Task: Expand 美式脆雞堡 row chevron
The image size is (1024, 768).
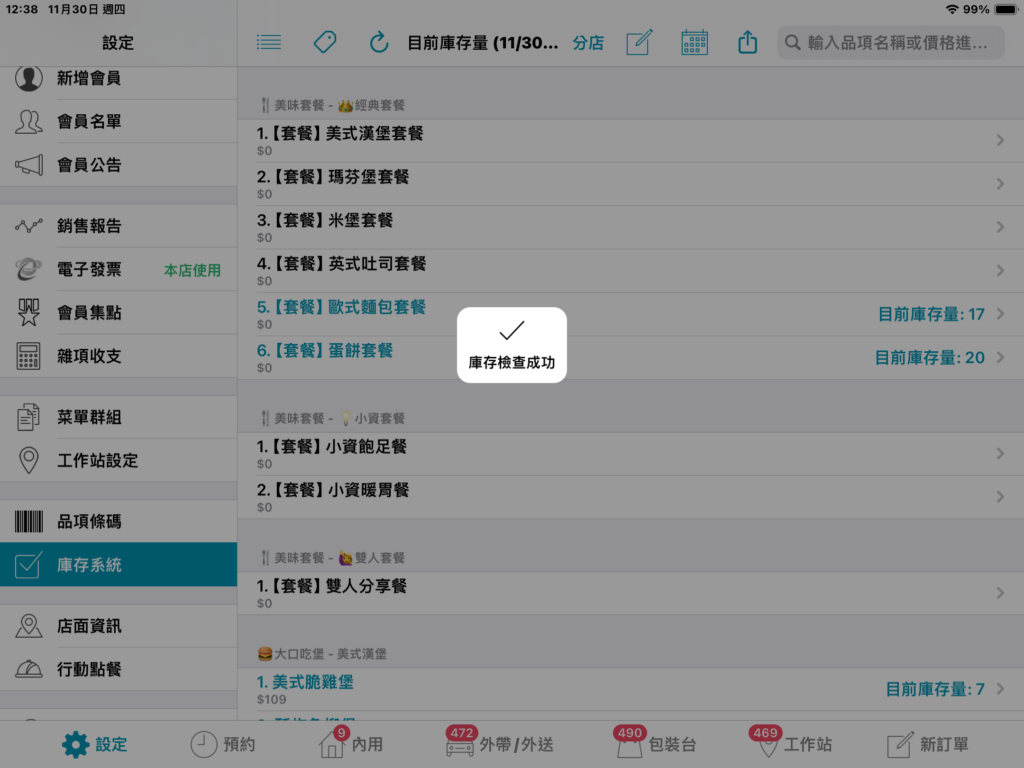Action: click(x=1000, y=689)
